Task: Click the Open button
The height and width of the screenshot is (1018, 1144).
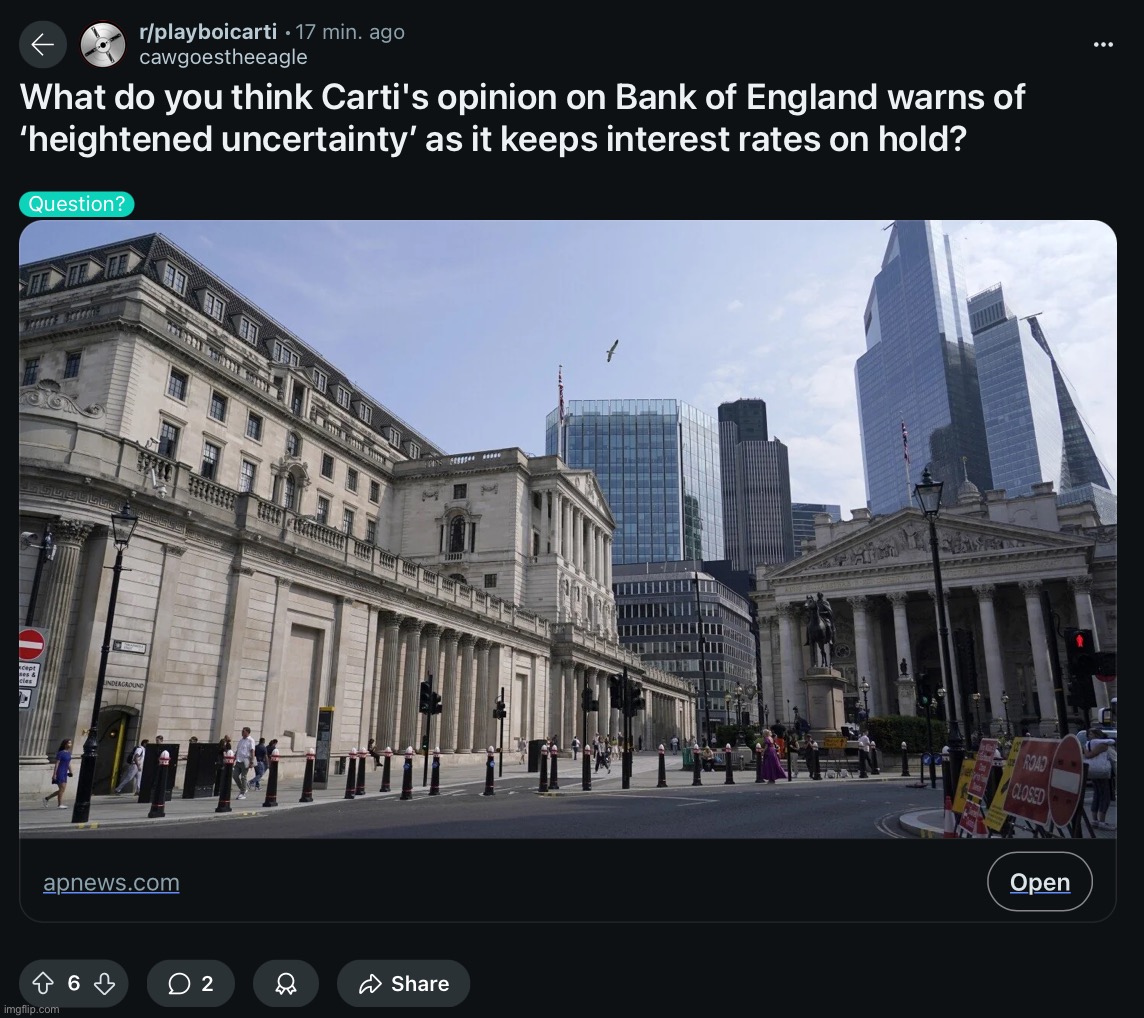Action: click(1040, 882)
